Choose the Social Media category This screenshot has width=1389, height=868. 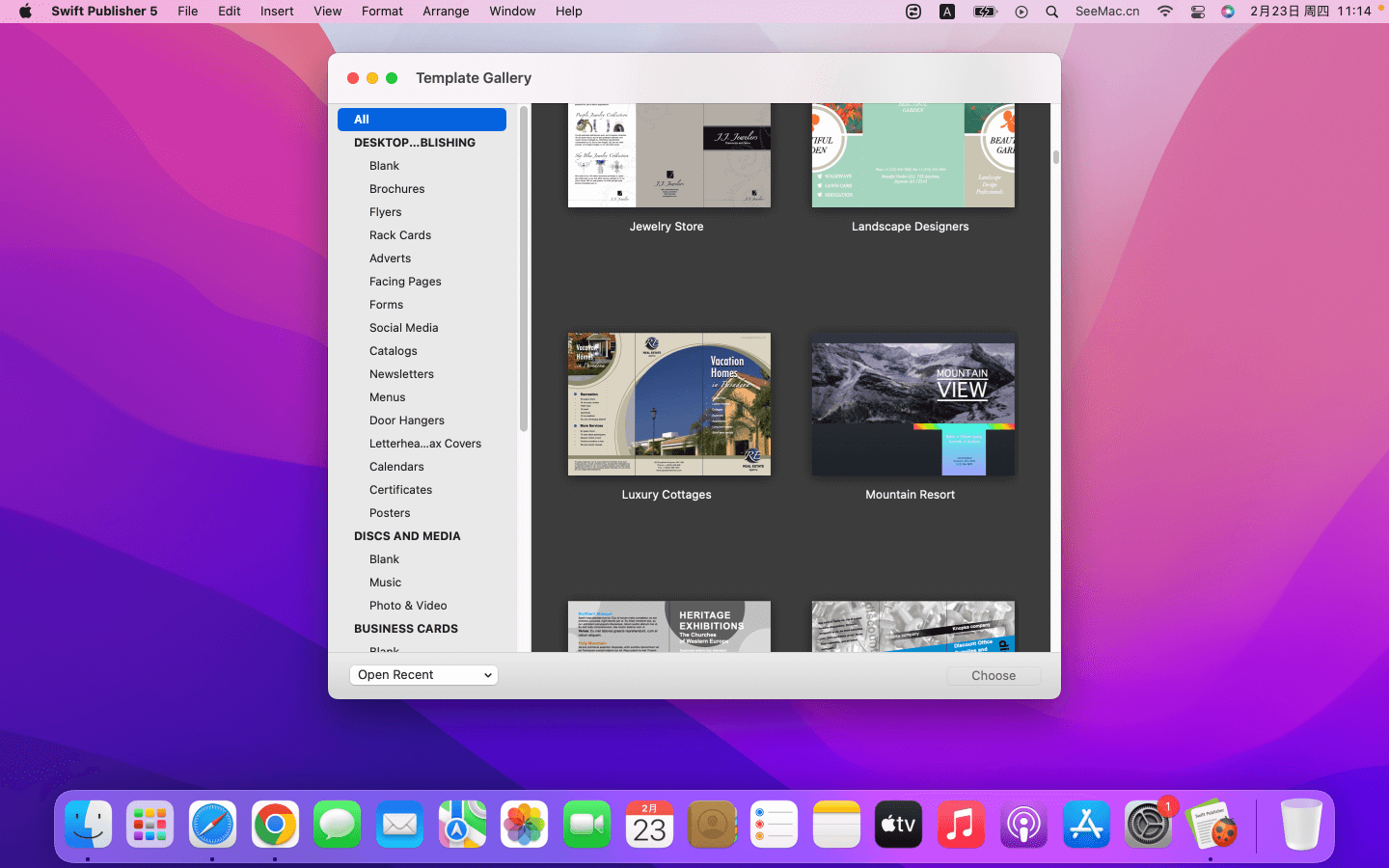click(403, 328)
